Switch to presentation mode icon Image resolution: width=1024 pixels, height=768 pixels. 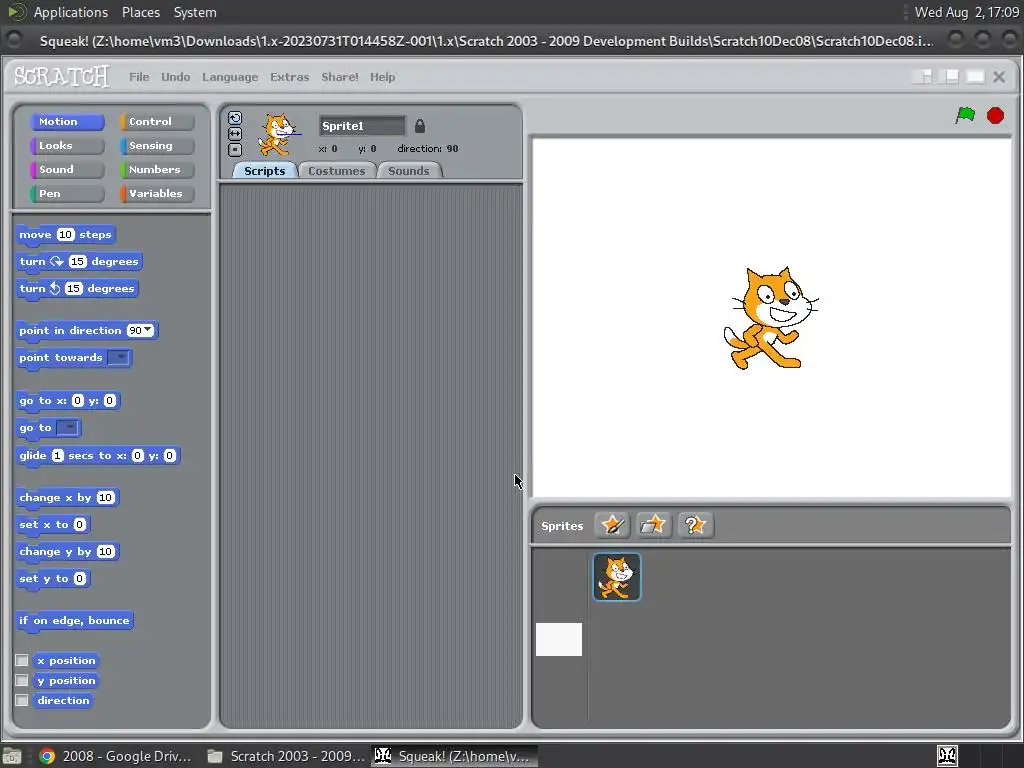click(975, 76)
